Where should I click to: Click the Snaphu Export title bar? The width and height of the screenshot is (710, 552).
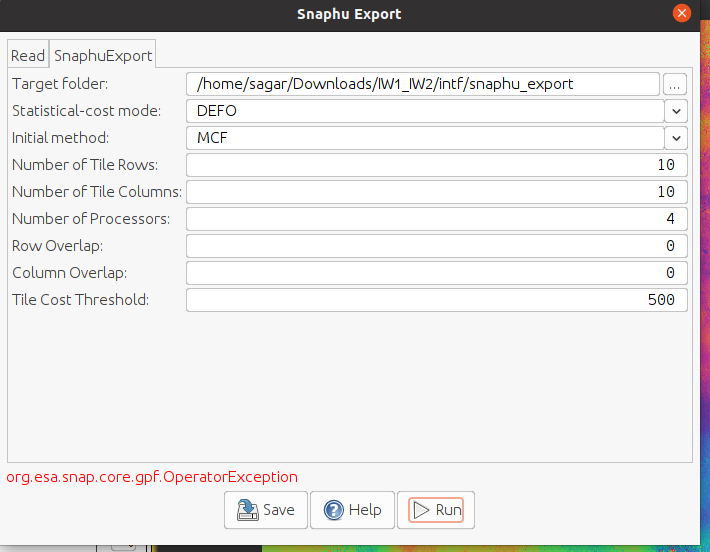[348, 14]
